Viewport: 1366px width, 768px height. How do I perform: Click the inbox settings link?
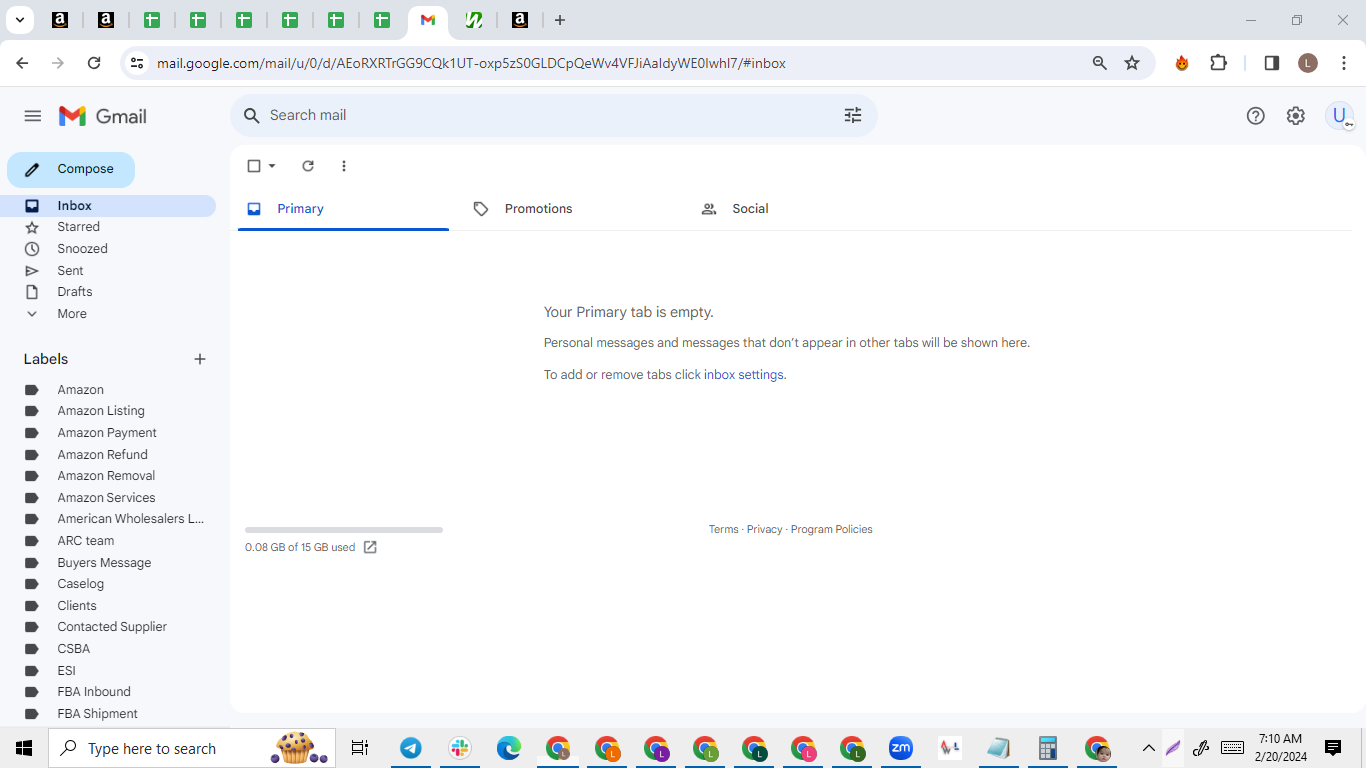744,375
